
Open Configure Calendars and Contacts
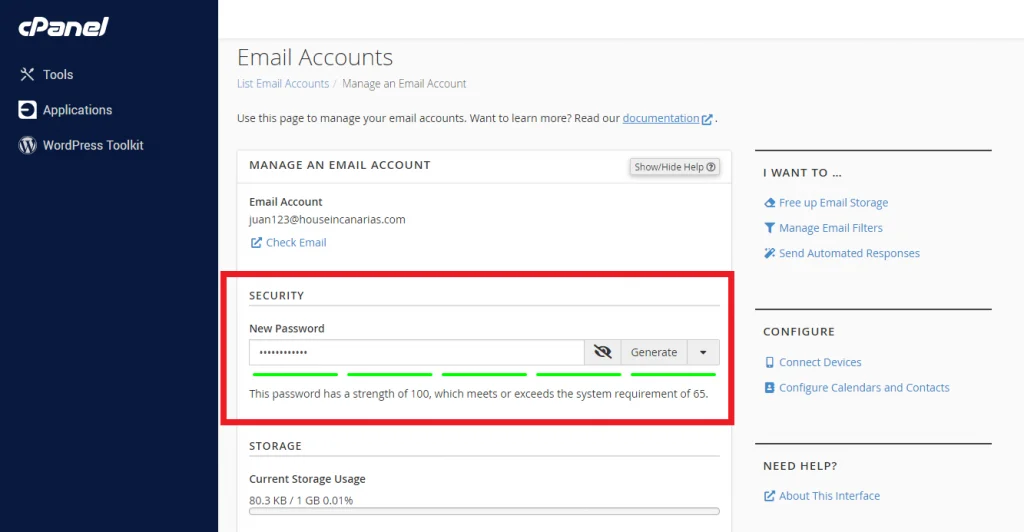[864, 388]
